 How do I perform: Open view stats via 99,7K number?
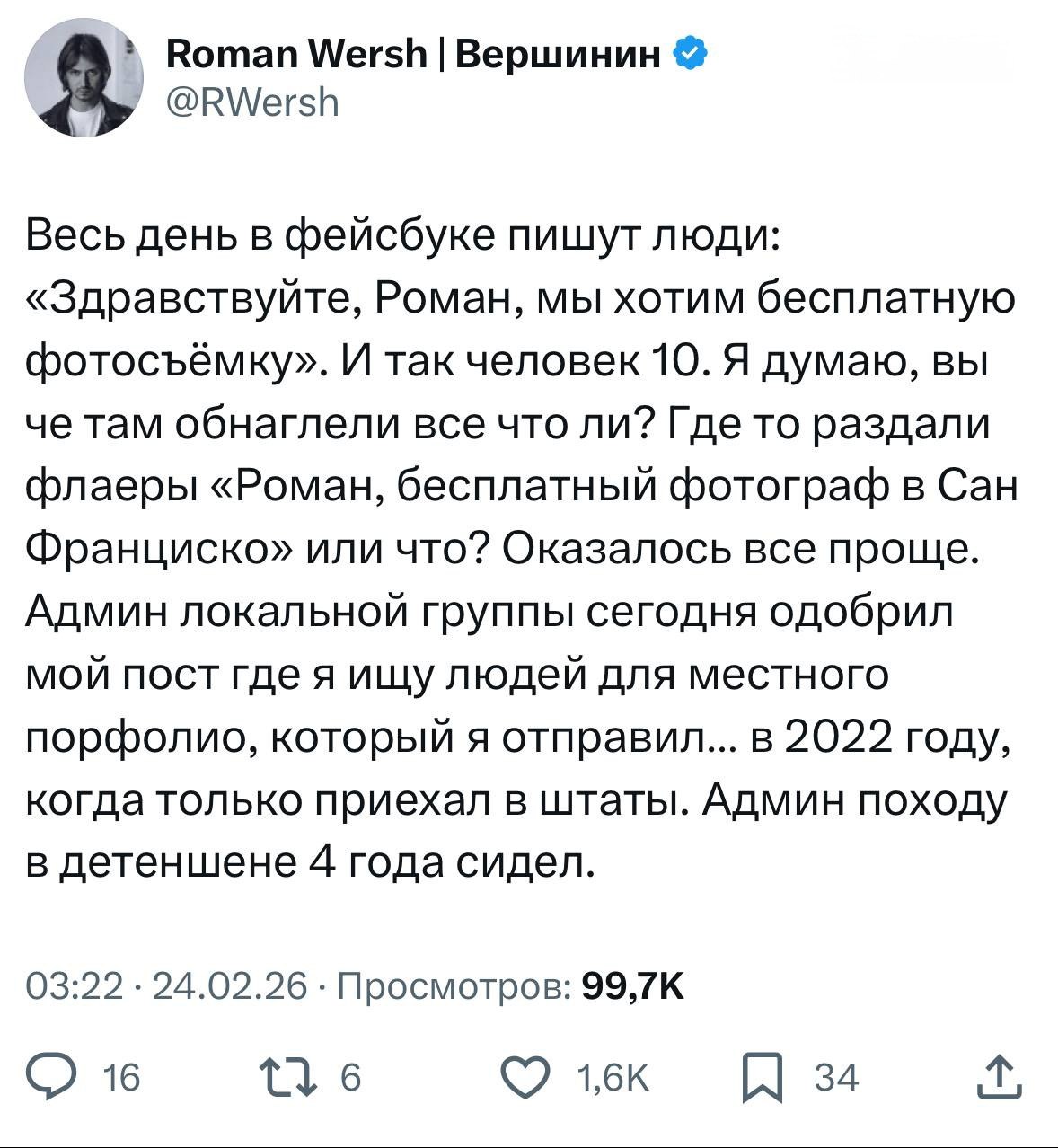click(633, 986)
